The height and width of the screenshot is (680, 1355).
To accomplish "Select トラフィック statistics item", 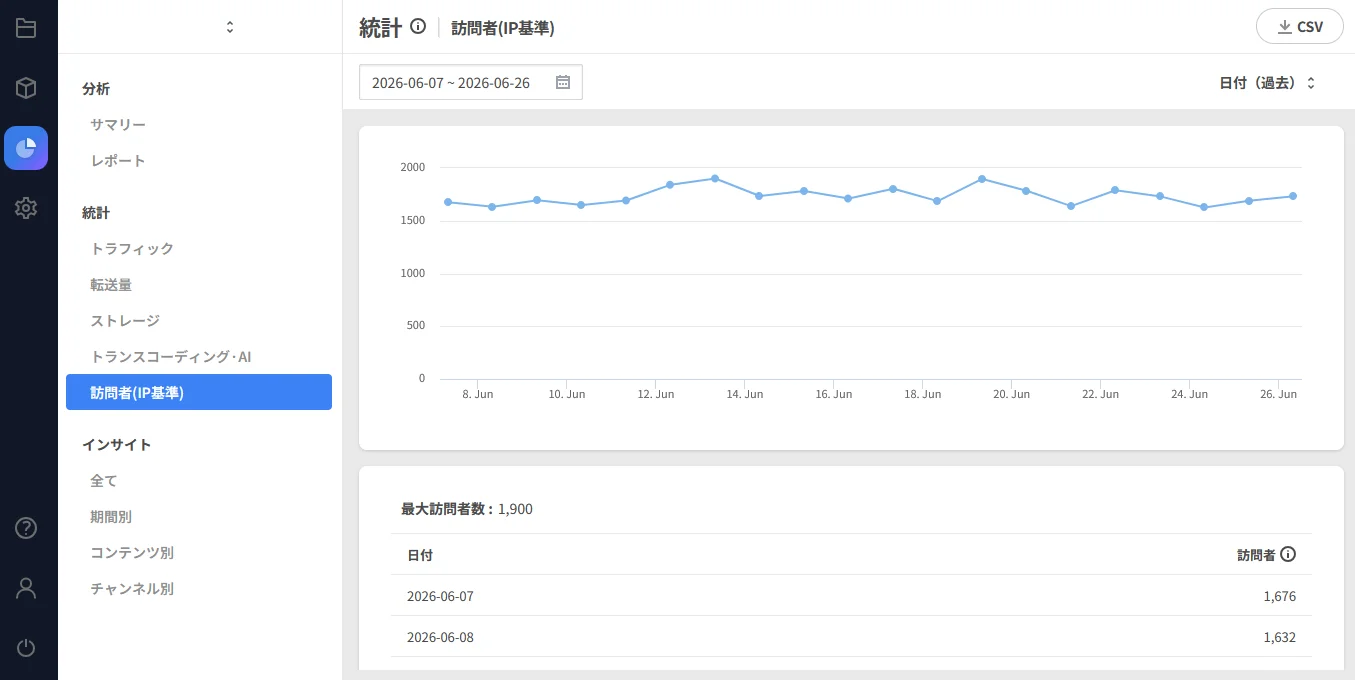I will pos(132,249).
